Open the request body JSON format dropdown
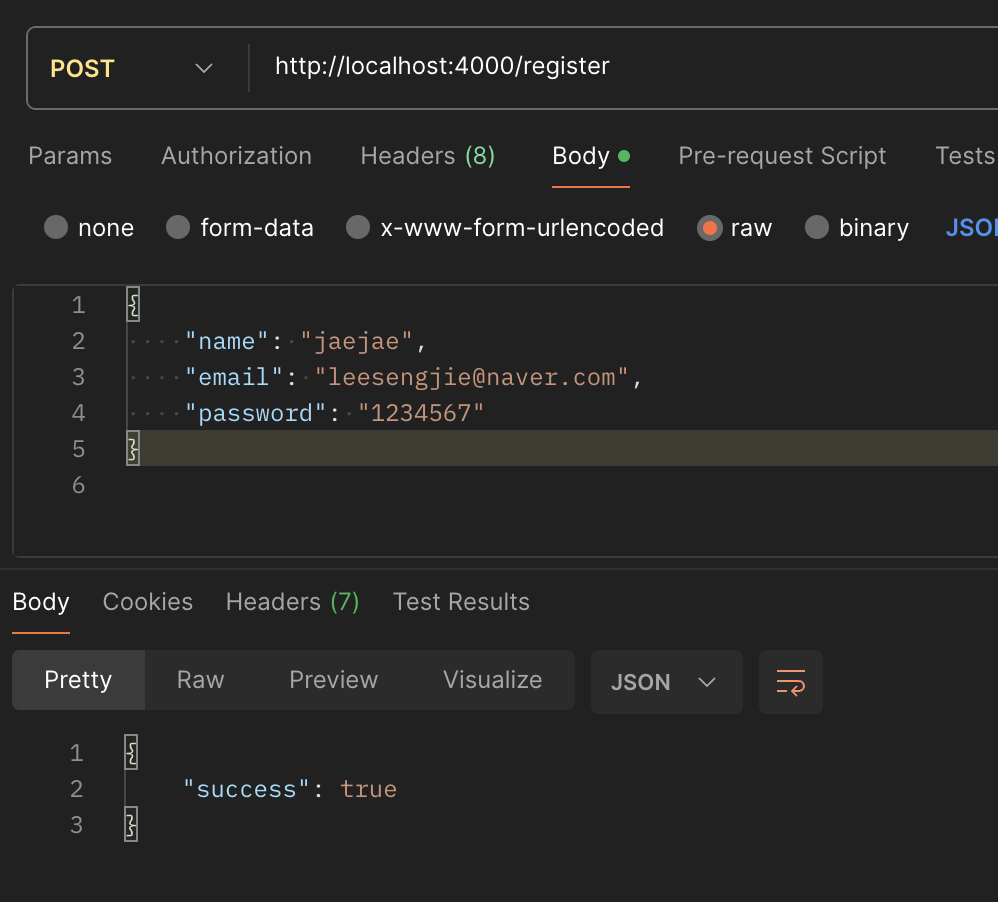Image resolution: width=998 pixels, height=902 pixels. (971, 227)
